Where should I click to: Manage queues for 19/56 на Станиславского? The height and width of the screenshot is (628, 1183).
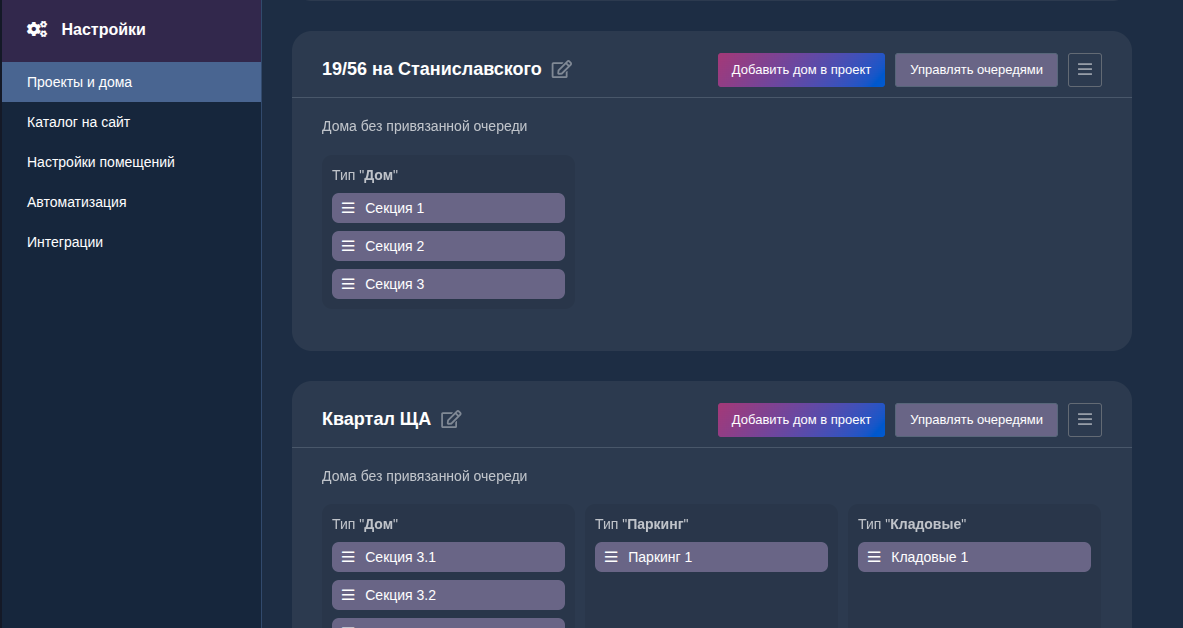pos(976,69)
